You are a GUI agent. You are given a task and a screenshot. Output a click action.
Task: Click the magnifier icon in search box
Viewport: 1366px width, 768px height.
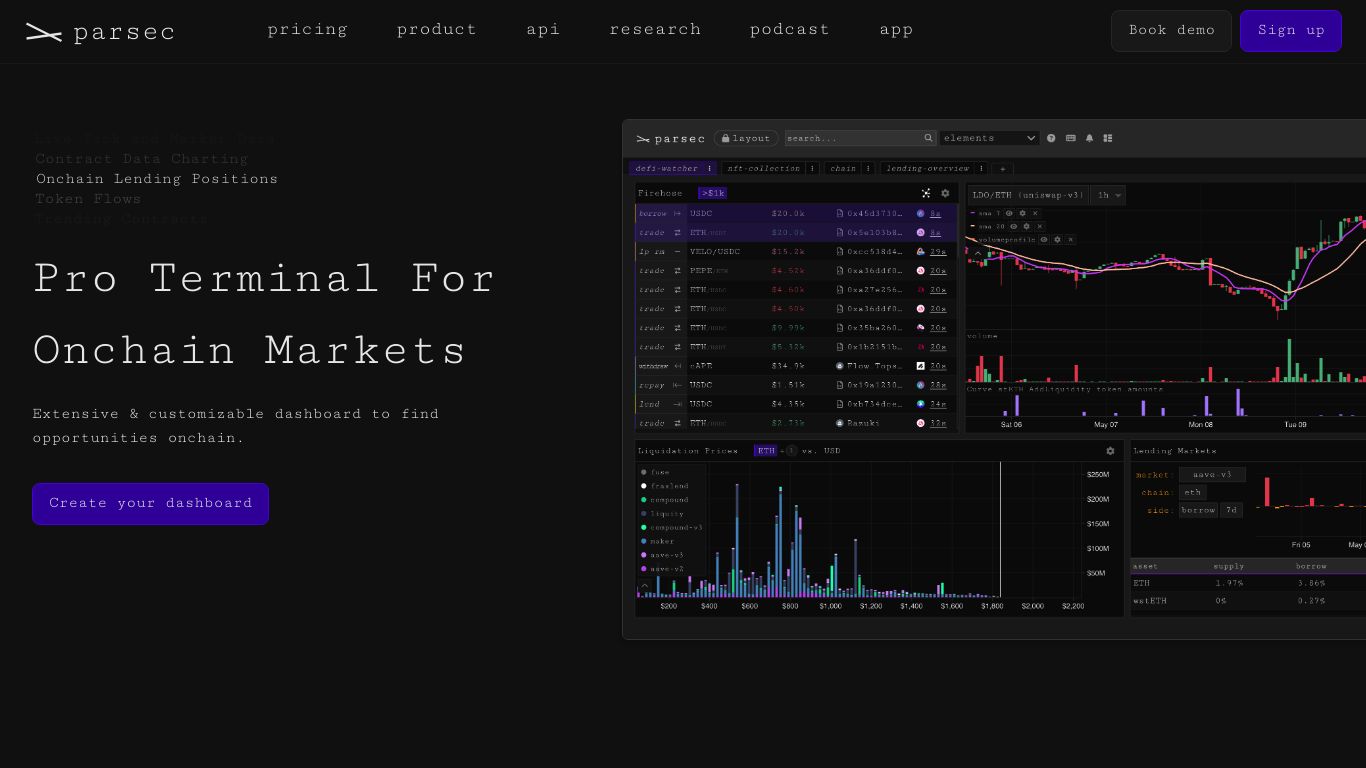click(928, 138)
